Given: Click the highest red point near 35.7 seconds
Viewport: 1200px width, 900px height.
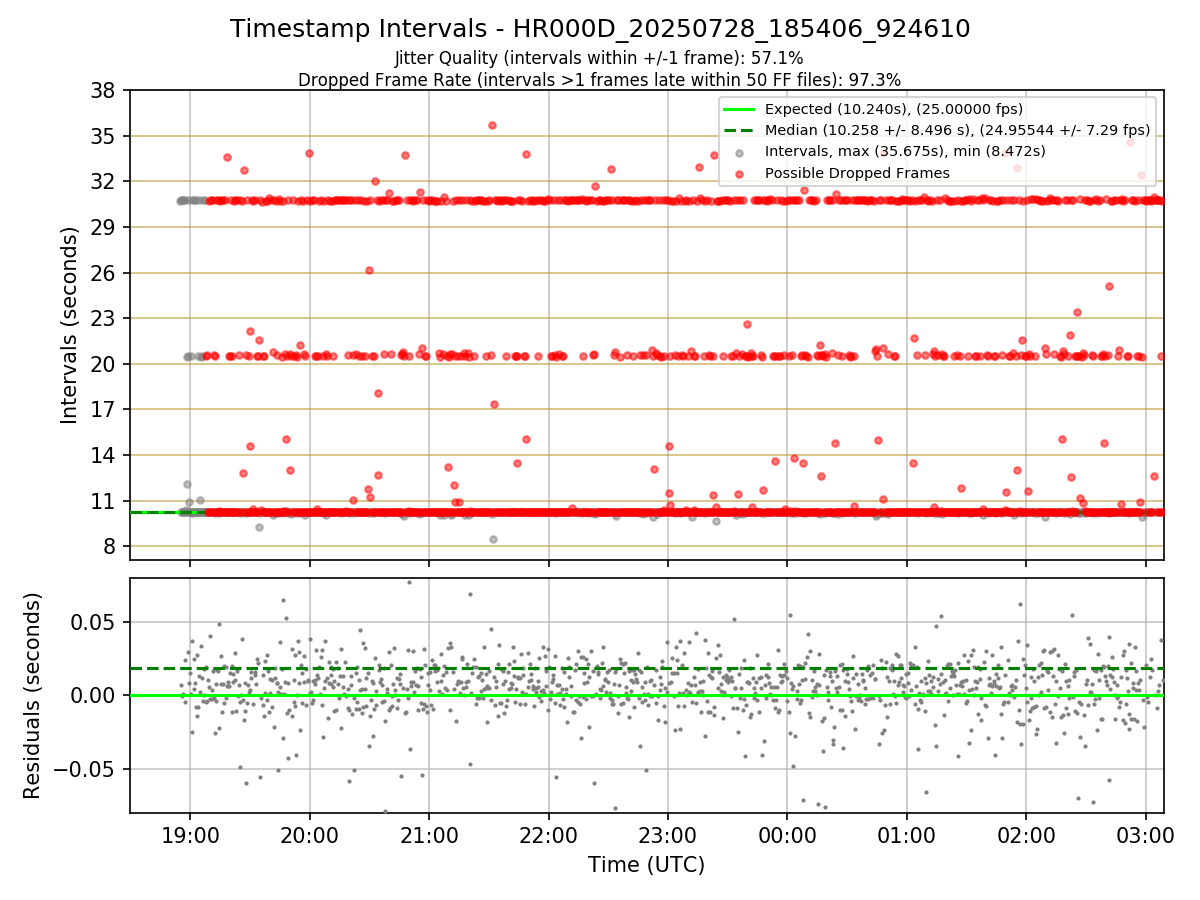Looking at the screenshot, I should pos(492,125).
